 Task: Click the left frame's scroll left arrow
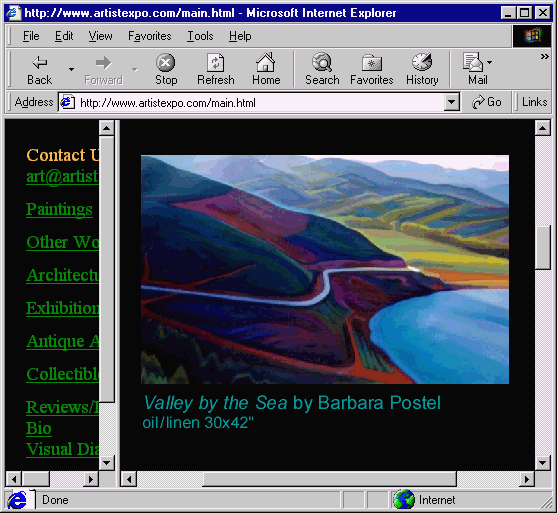14,479
